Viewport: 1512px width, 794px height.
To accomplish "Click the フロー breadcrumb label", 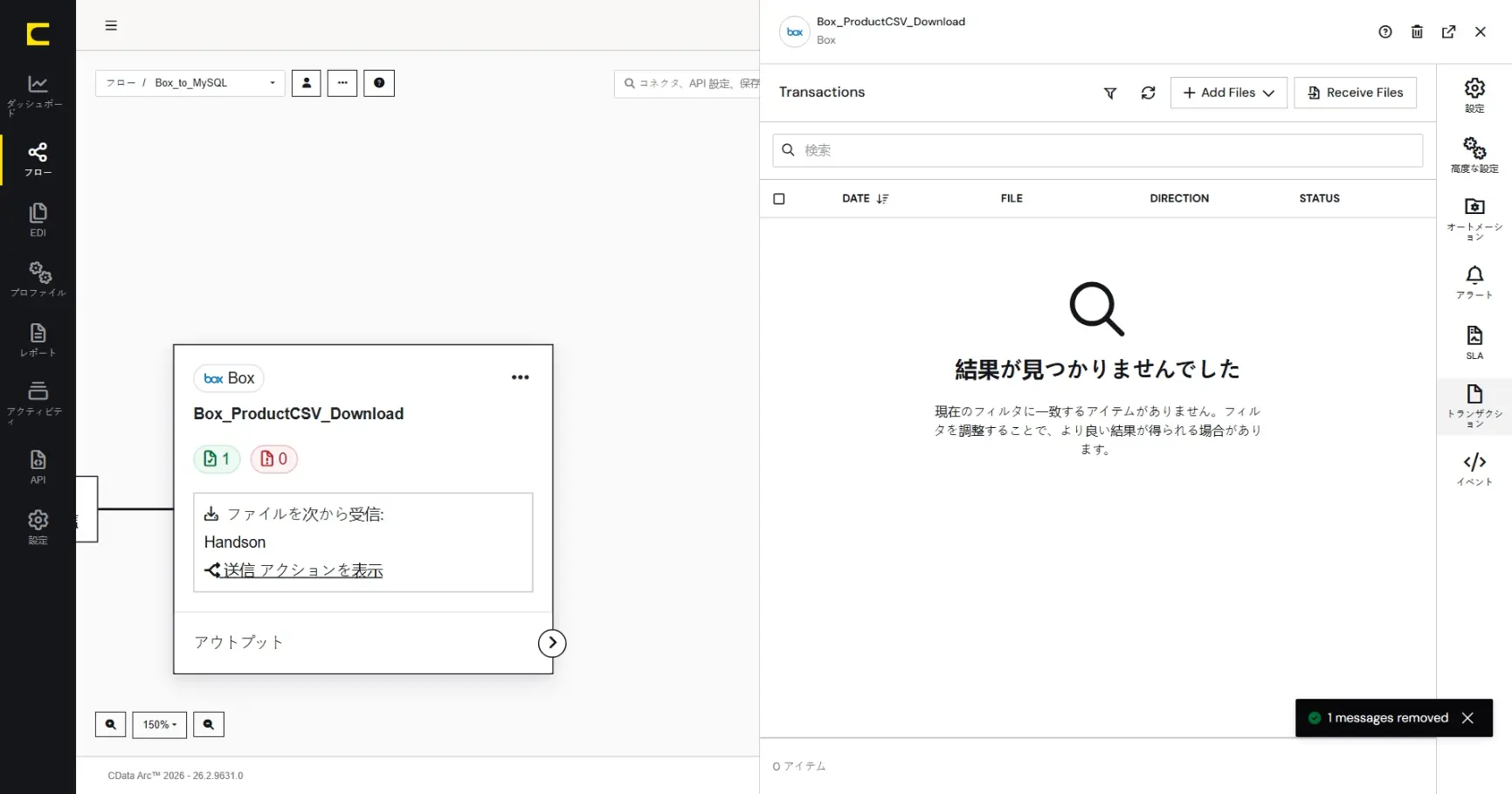I will 121,83.
